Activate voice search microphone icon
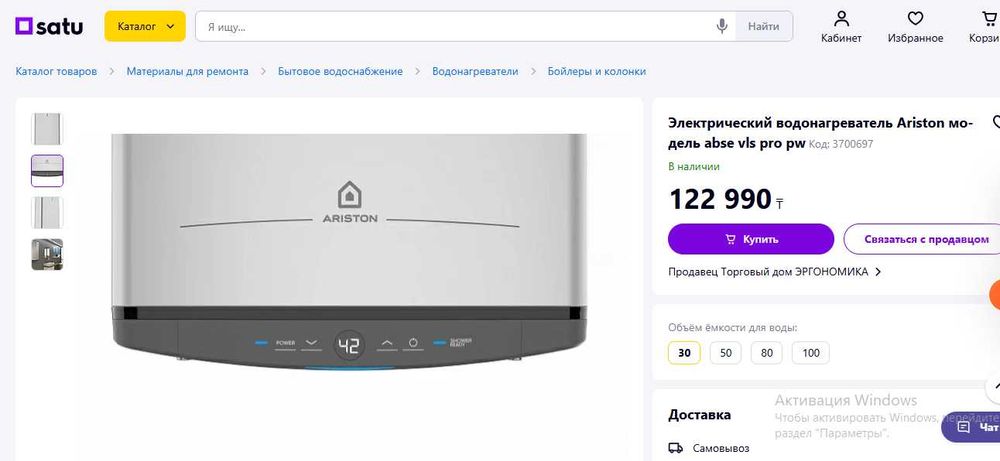Screen dimensions: 1000x461 click(721, 26)
